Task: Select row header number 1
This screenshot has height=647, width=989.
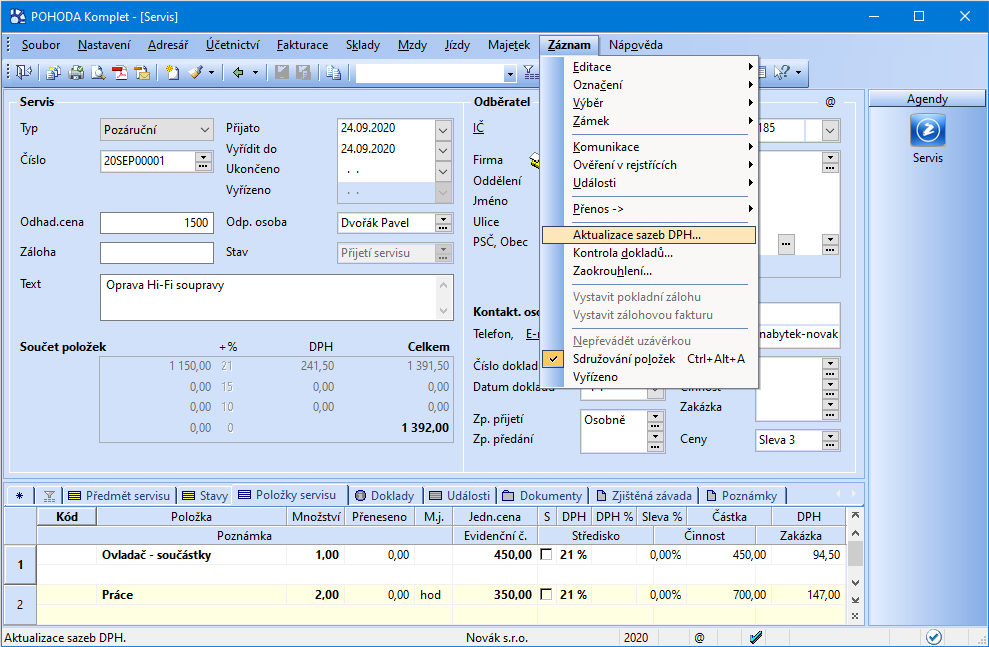Action: pyautogui.click(x=20, y=564)
